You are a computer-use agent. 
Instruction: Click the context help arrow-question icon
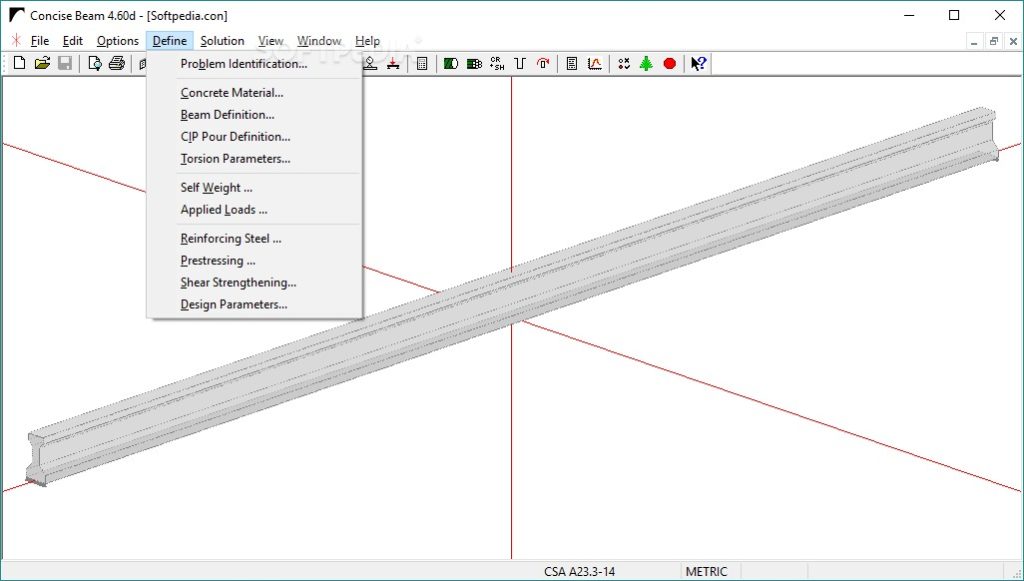click(x=698, y=64)
